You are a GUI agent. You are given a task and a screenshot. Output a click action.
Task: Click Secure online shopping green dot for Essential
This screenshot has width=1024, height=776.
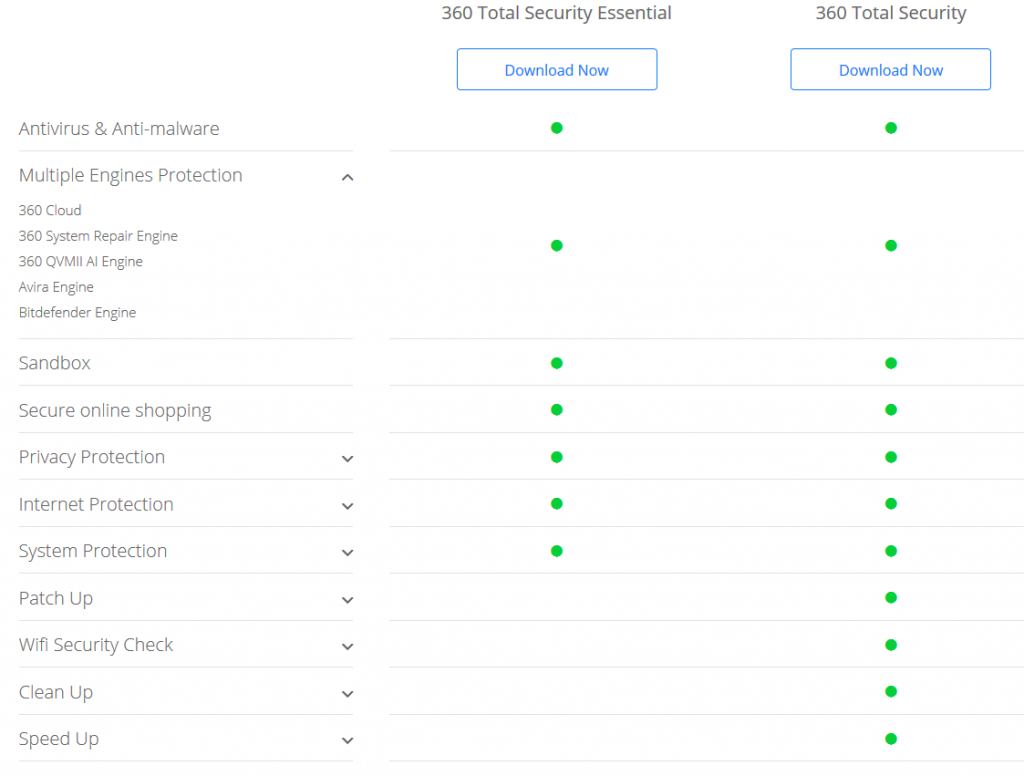(x=556, y=410)
